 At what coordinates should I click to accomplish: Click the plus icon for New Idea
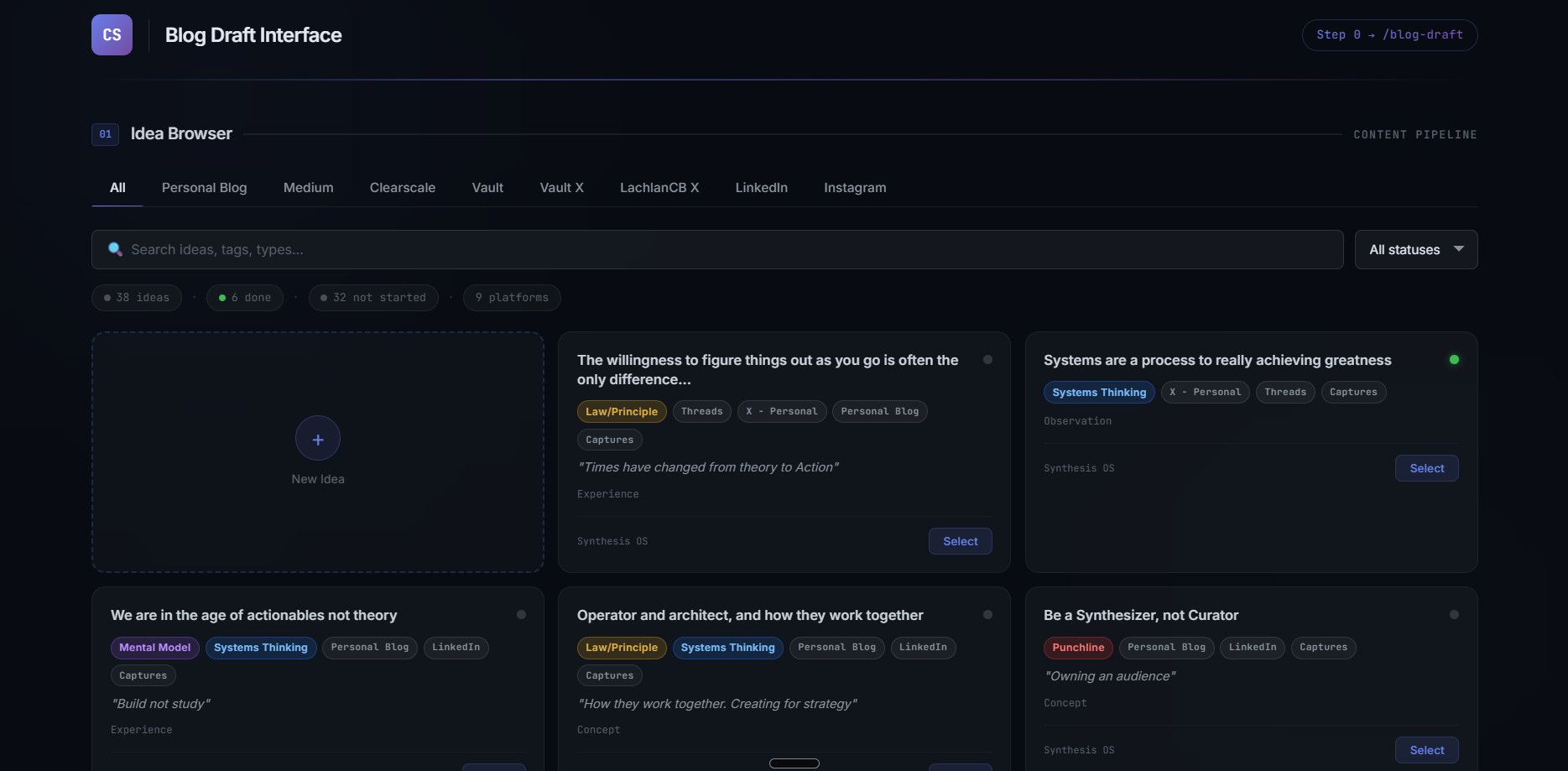(x=318, y=439)
